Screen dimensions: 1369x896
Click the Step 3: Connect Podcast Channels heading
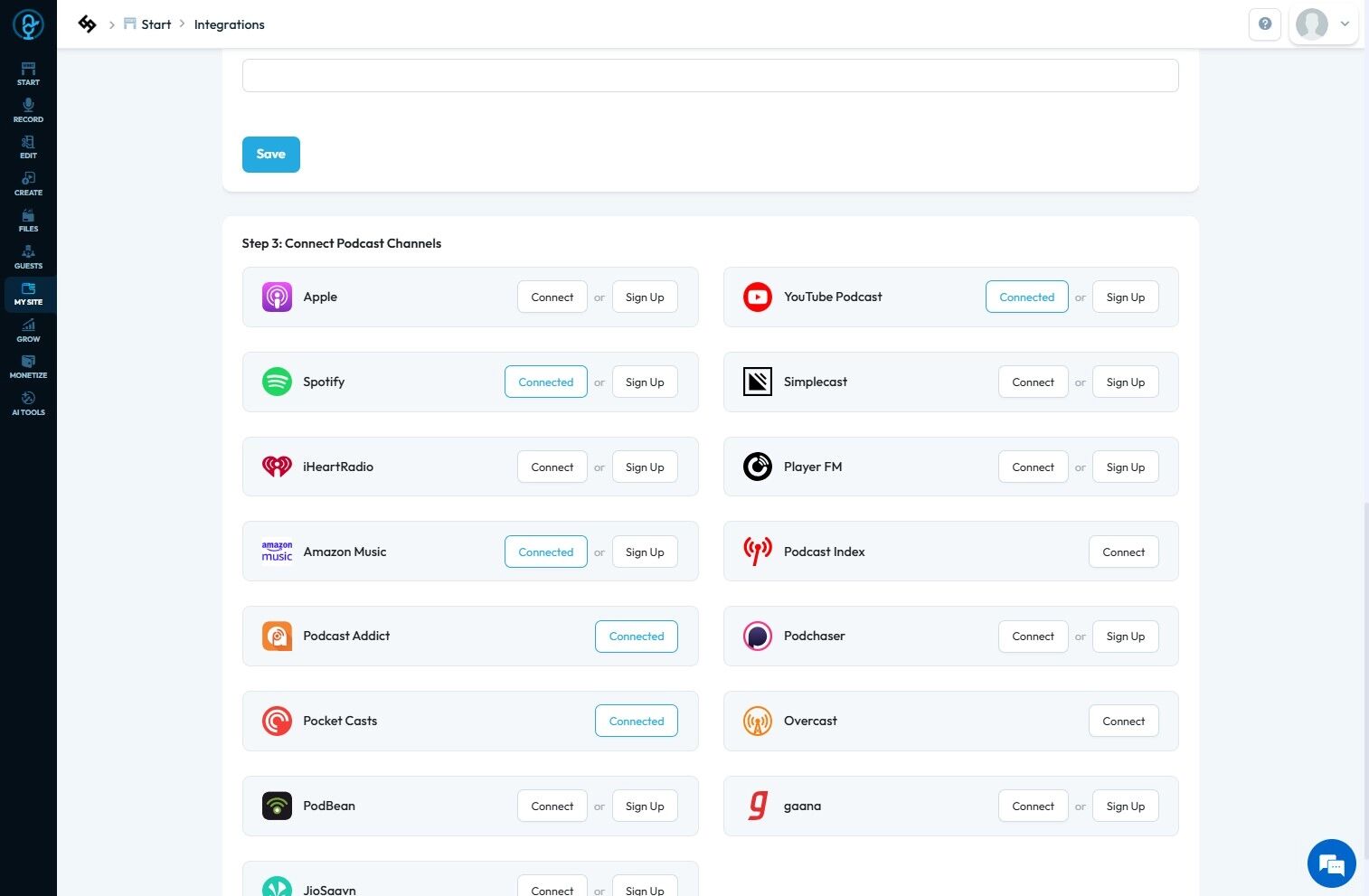(x=342, y=243)
